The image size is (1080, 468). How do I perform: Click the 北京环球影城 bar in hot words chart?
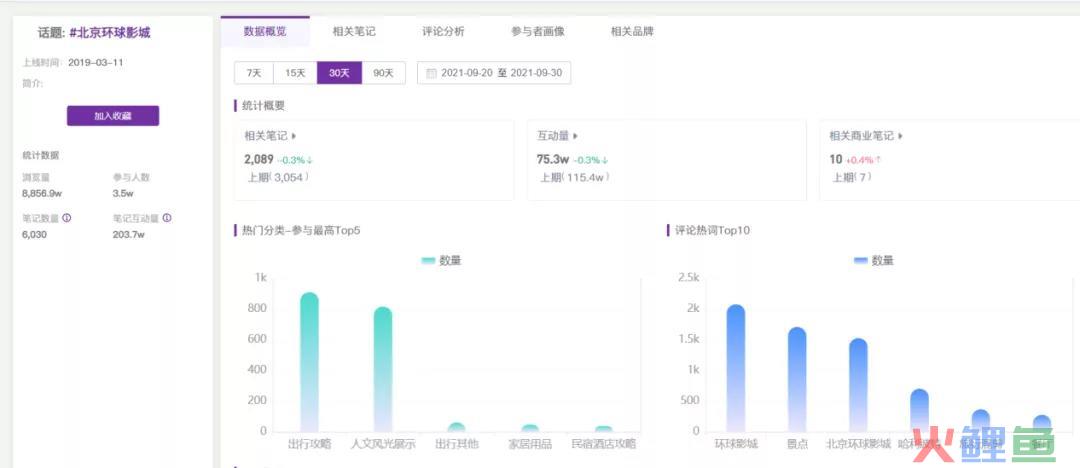[858, 385]
